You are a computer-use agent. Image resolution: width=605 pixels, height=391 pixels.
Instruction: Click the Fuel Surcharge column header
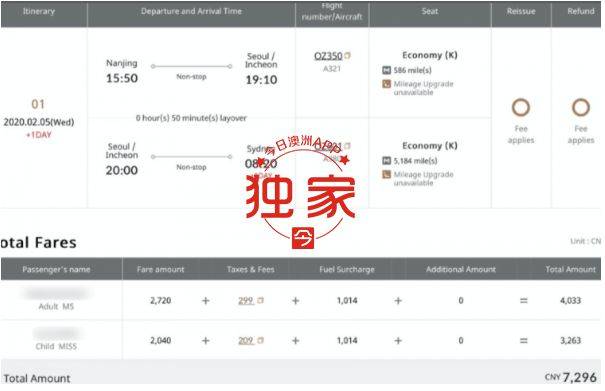click(x=347, y=269)
